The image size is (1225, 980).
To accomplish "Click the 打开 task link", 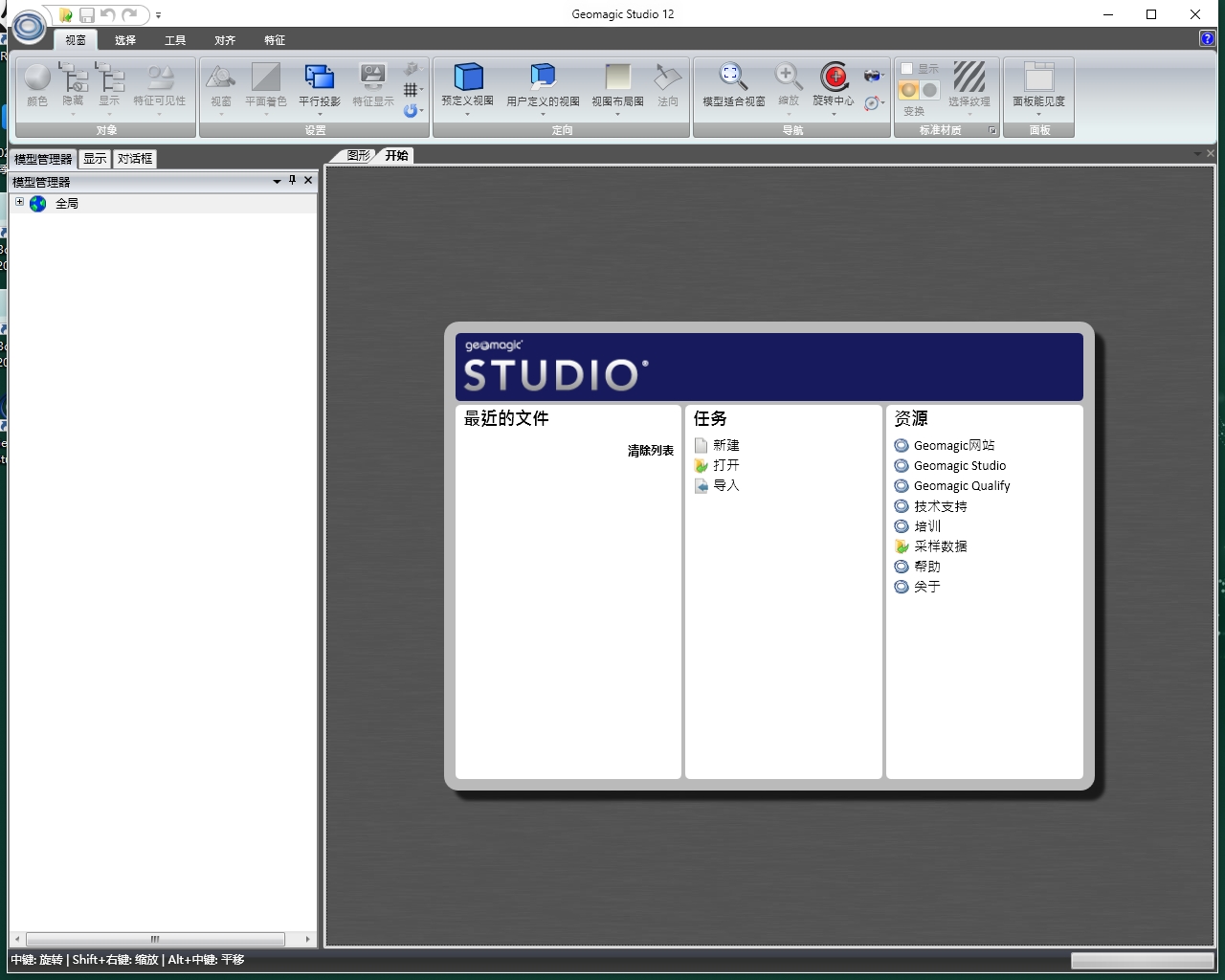I will [x=726, y=465].
